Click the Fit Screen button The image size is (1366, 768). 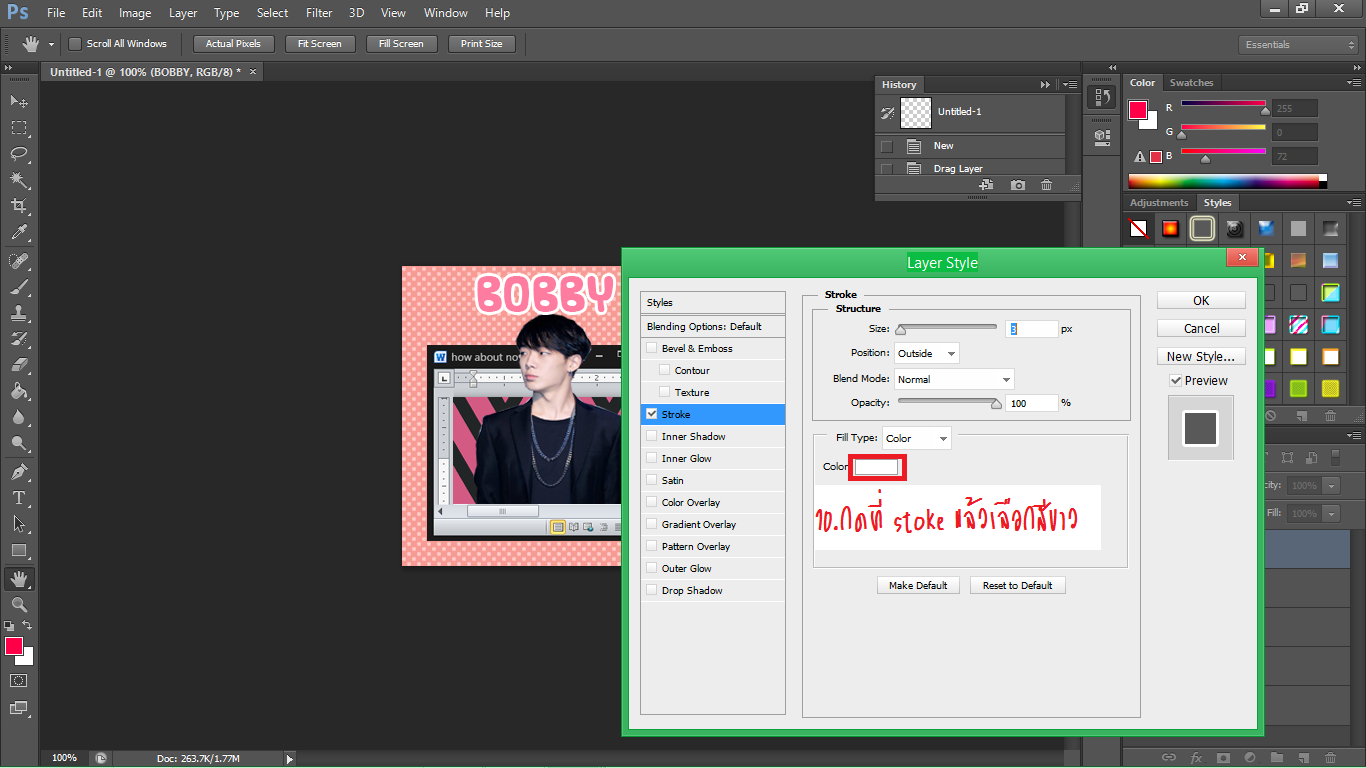(320, 44)
